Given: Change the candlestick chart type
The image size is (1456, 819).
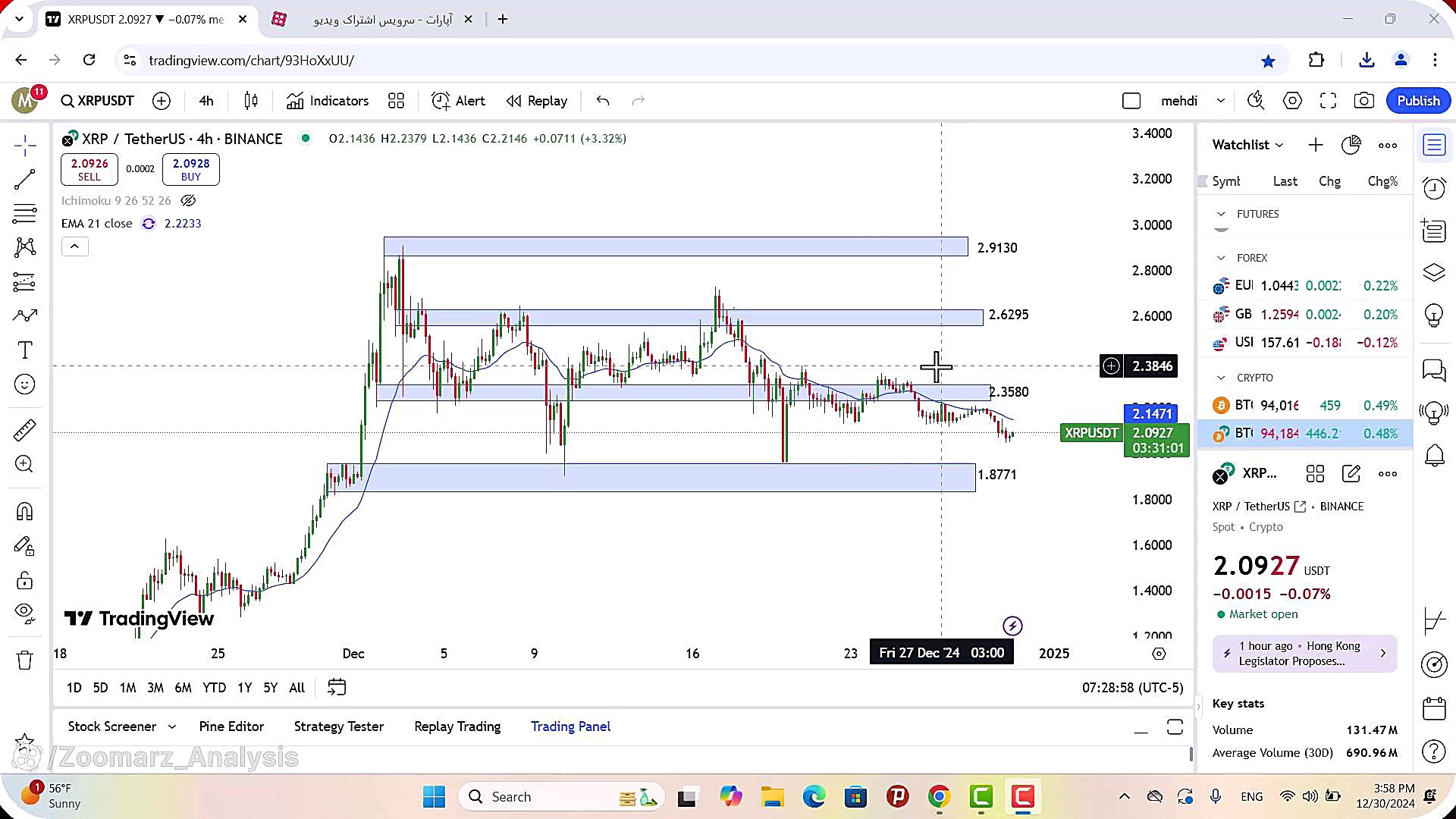Looking at the screenshot, I should coord(251,101).
